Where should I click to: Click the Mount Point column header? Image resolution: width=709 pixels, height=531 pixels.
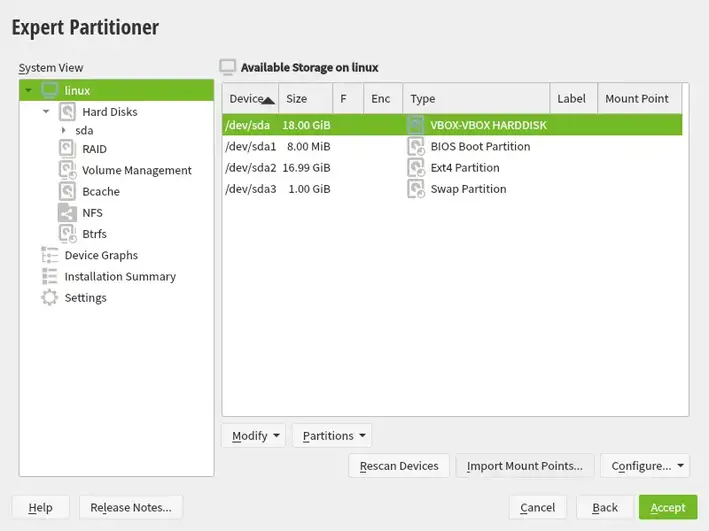[x=640, y=99]
